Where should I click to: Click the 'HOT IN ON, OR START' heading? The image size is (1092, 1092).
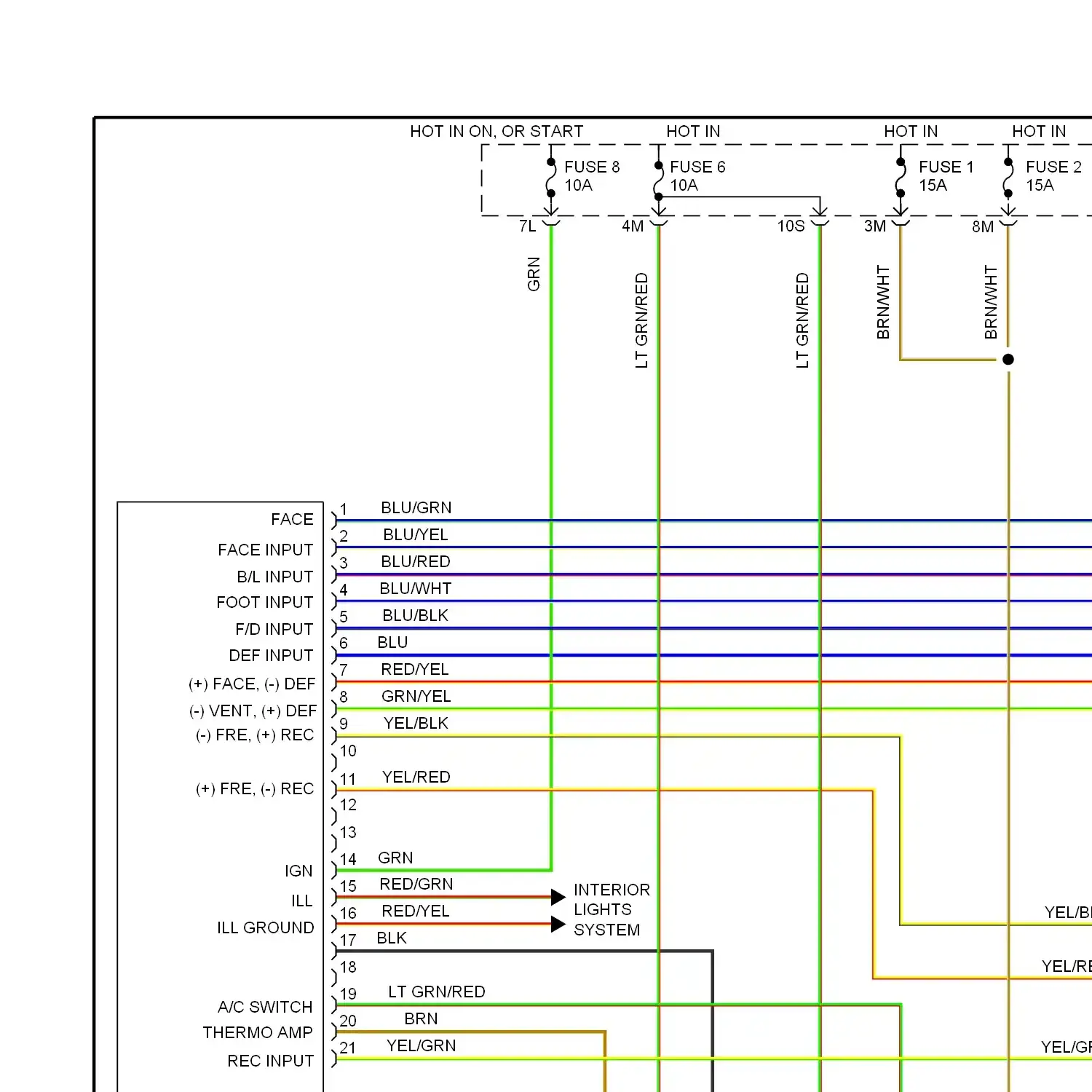click(496, 132)
